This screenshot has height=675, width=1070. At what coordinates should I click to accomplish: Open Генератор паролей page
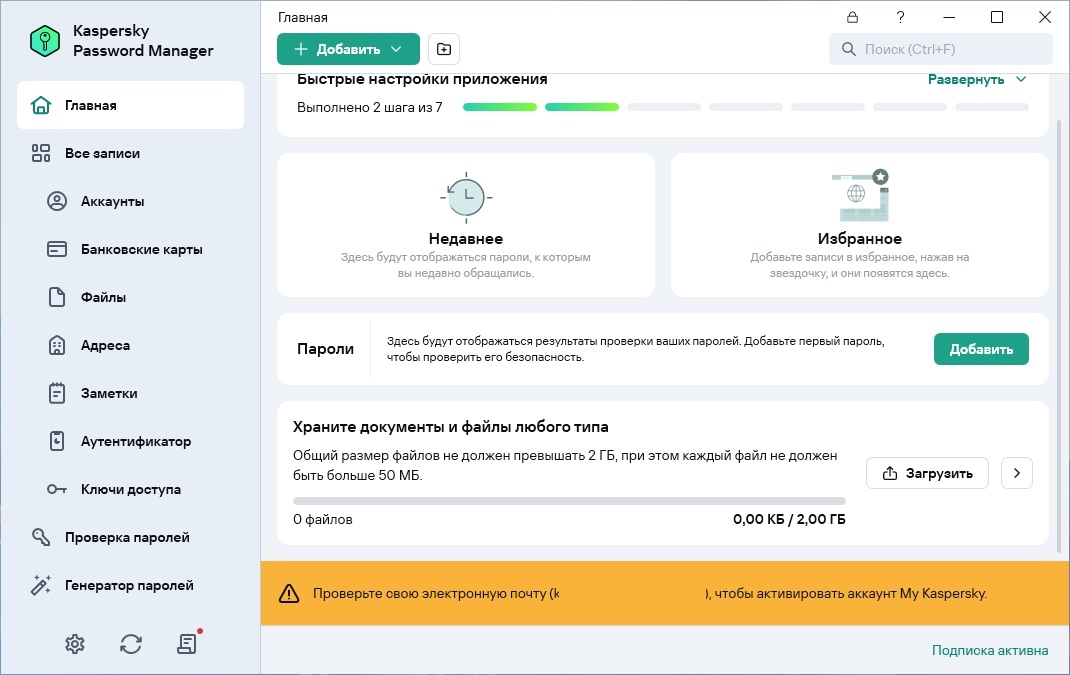pos(129,585)
